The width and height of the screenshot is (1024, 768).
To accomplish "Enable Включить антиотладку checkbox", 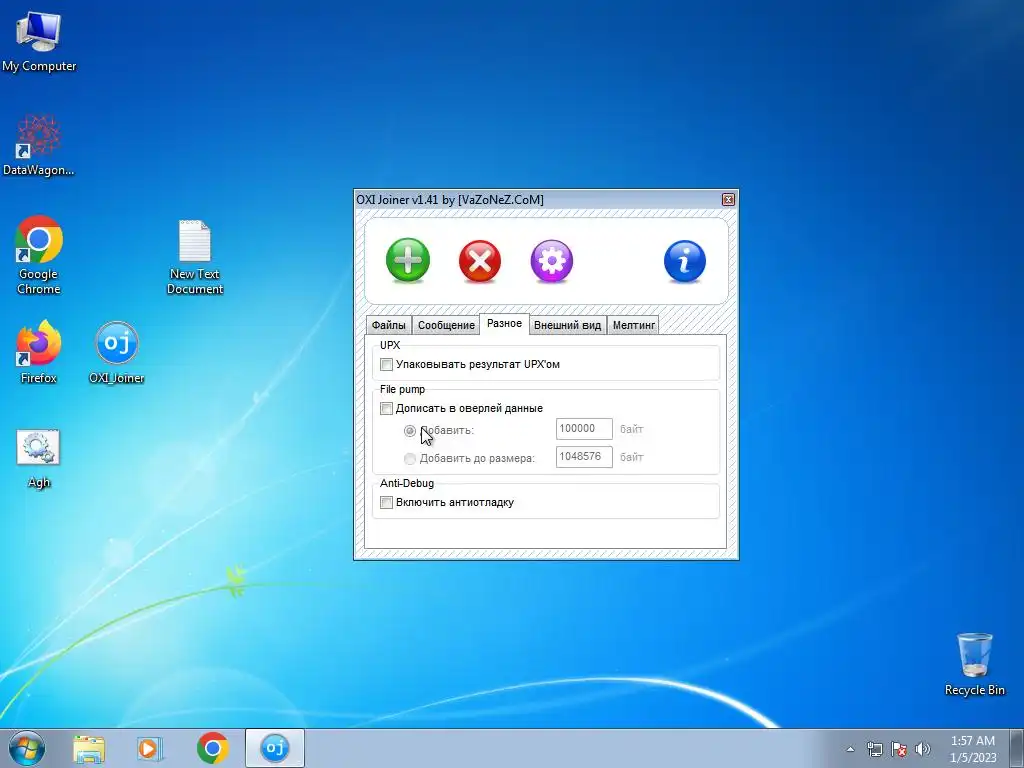I will (387, 502).
